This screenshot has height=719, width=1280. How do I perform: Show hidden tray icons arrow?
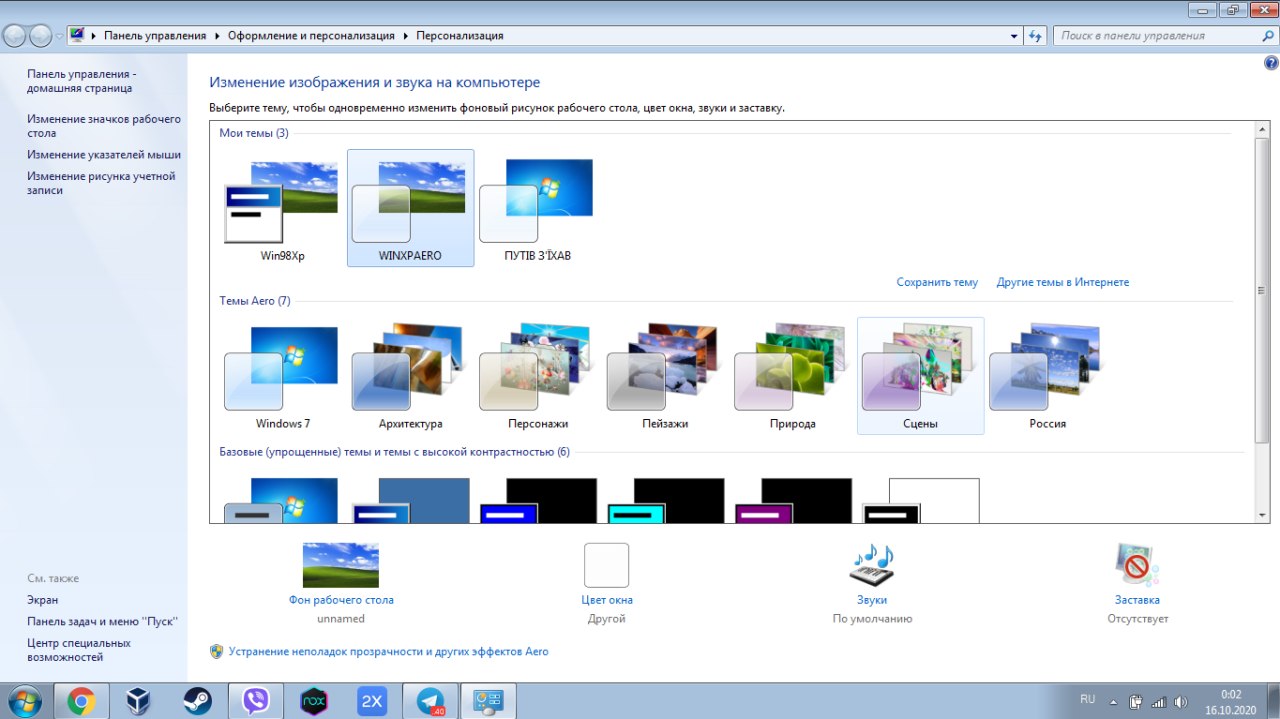pyautogui.click(x=1115, y=700)
